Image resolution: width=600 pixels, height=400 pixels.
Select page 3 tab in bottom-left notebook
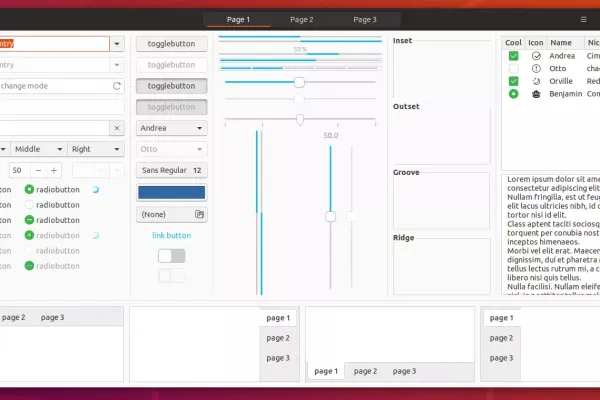pyautogui.click(x=52, y=317)
